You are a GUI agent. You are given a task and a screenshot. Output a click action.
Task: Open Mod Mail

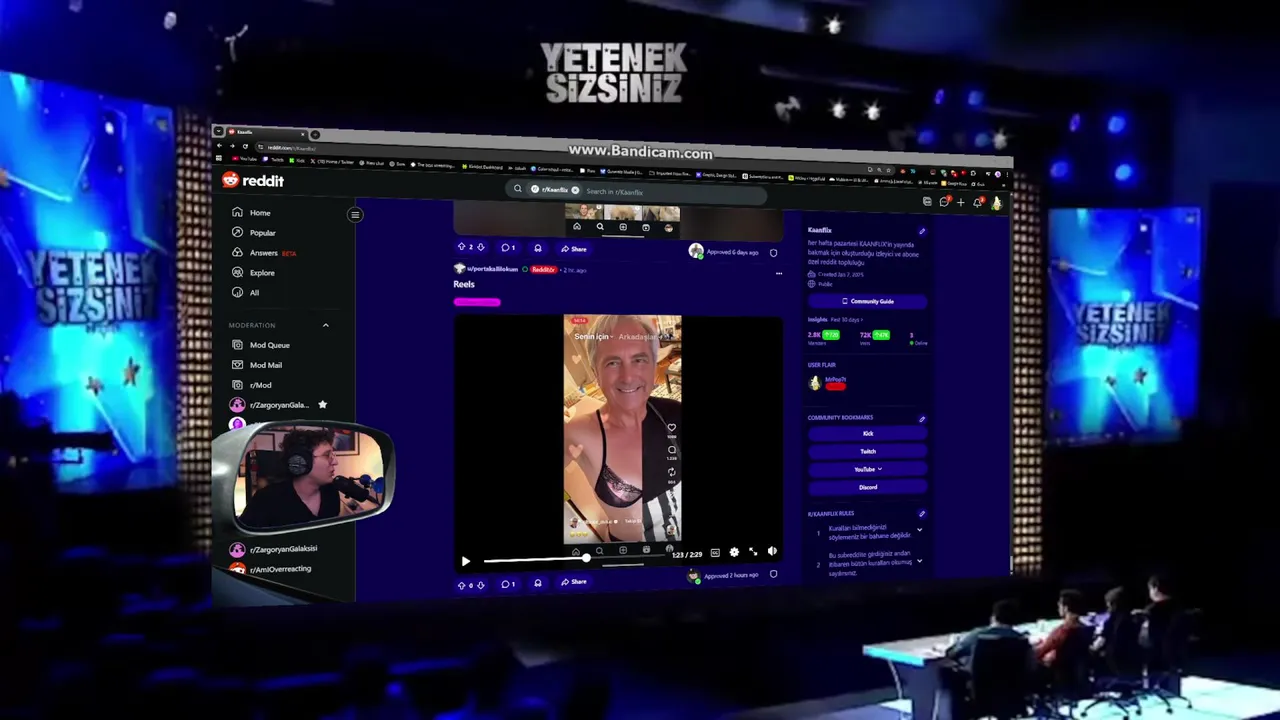(x=257, y=365)
